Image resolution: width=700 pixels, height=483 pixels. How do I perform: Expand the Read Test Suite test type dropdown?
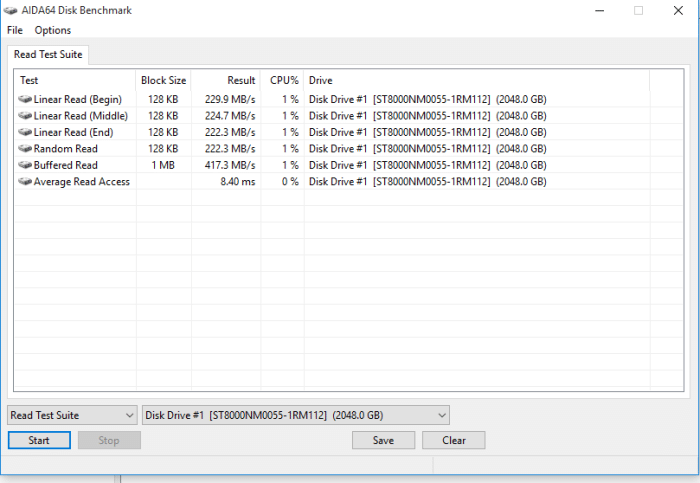click(72, 415)
